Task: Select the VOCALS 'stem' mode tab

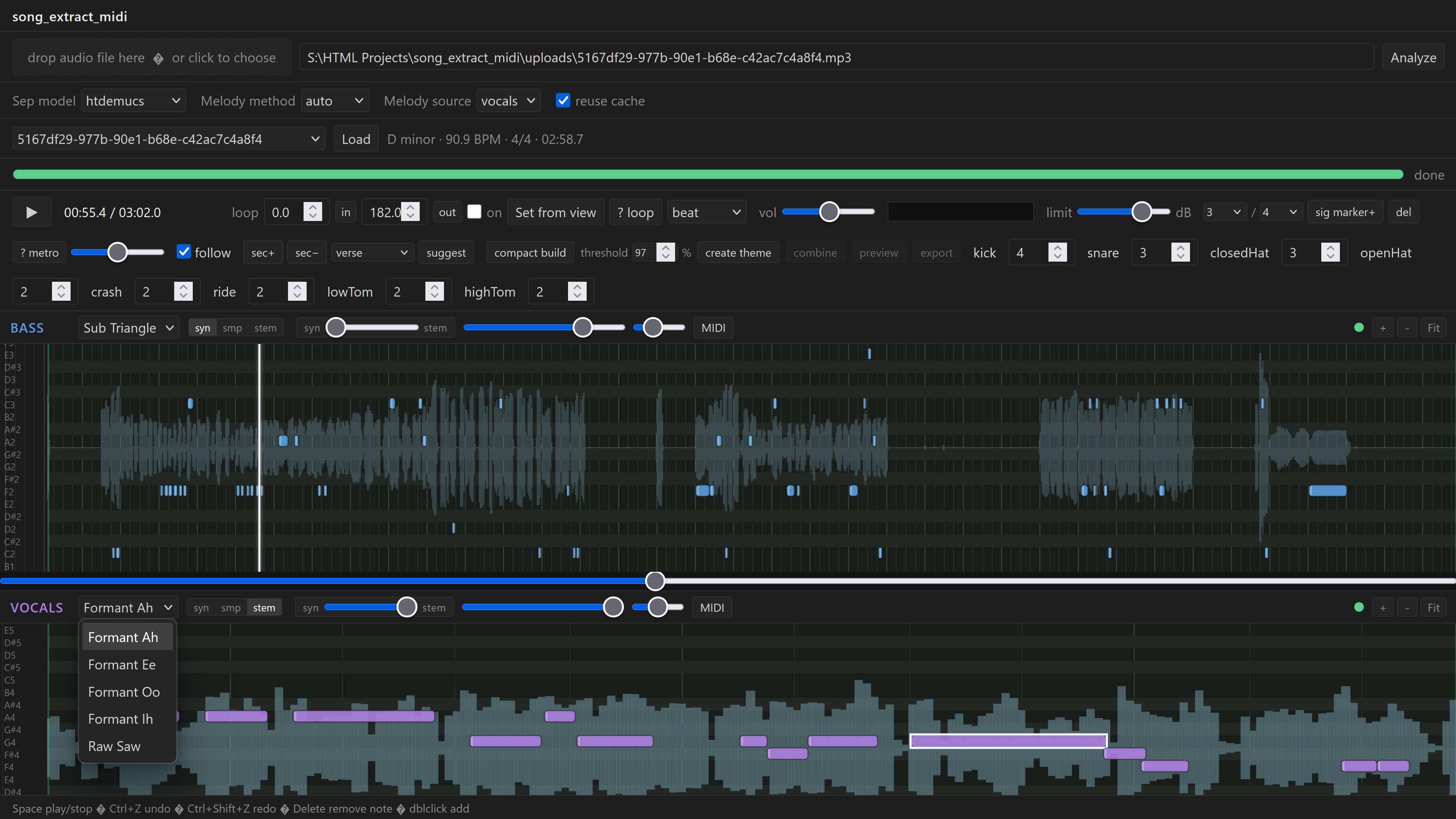Action: pos(264,608)
